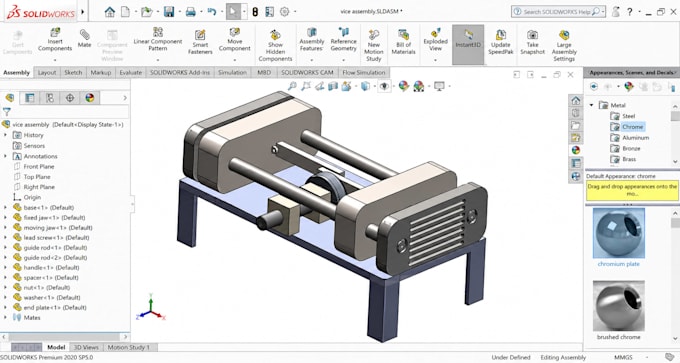Click the Search SOLIDWORKS Help field

tap(558, 12)
